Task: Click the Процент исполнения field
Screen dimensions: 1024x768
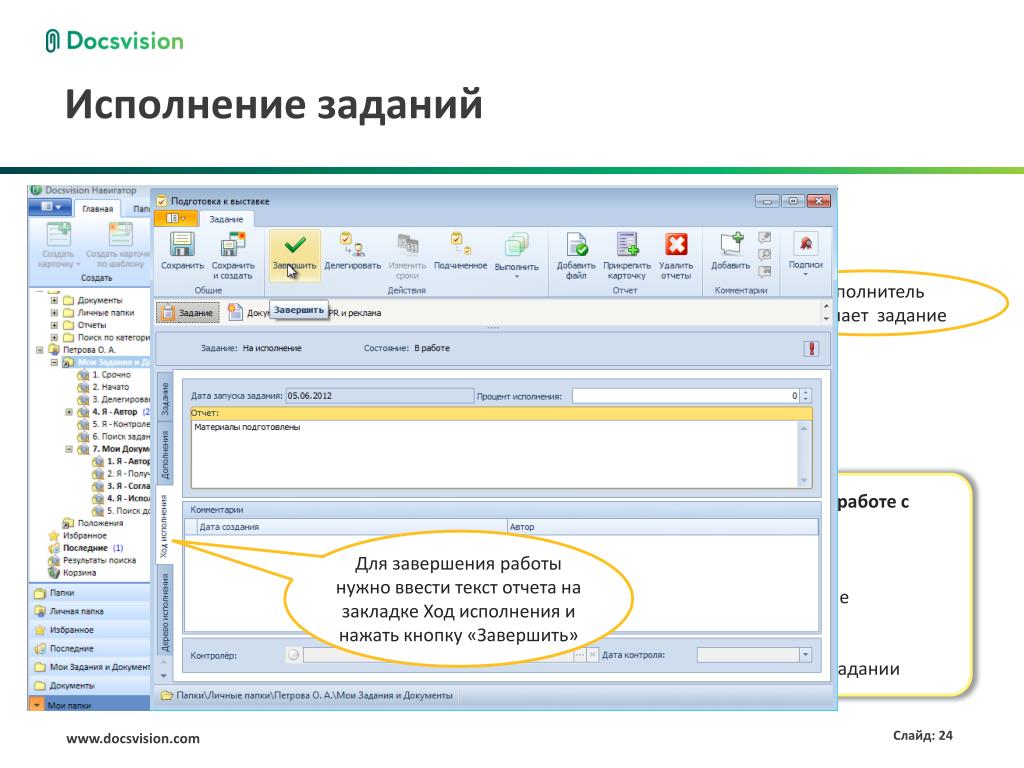Action: pyautogui.click(x=686, y=396)
